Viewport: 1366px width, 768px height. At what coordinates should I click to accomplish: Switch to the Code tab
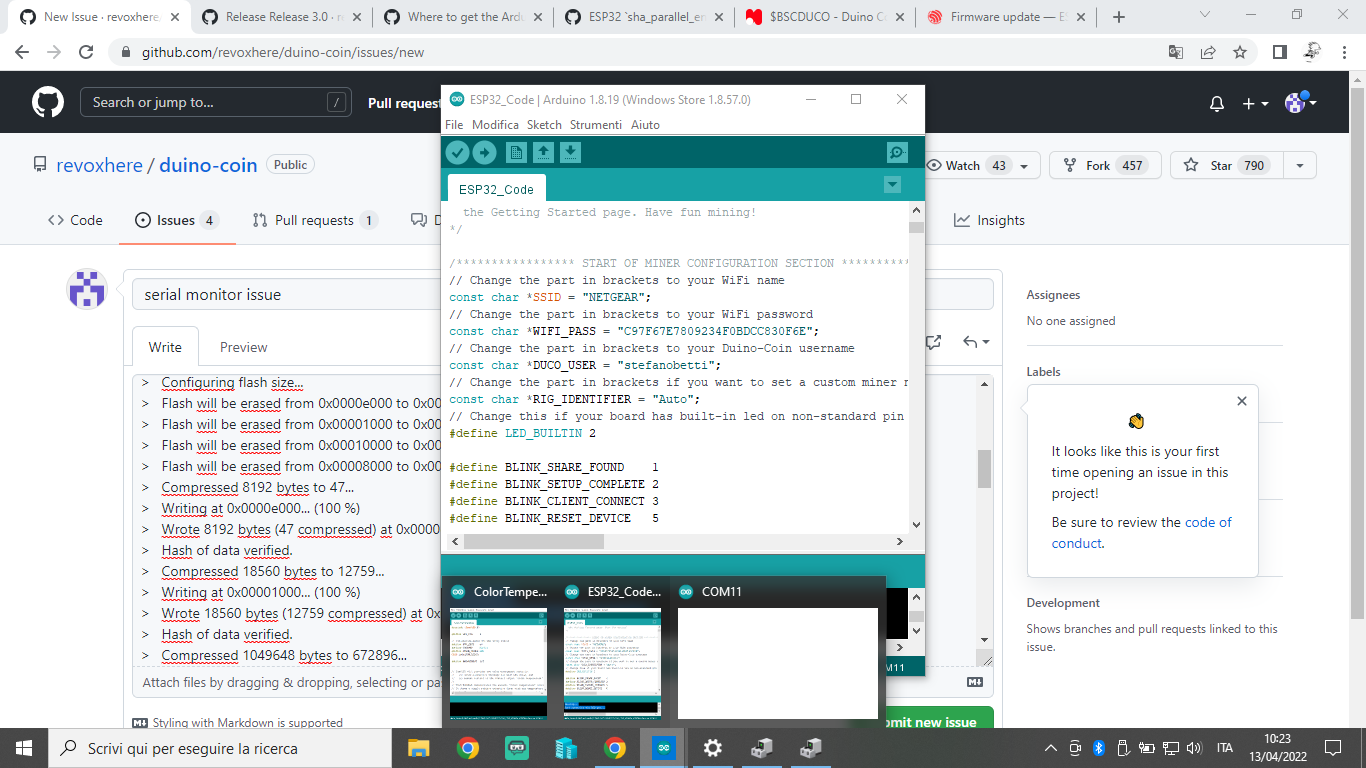pyautogui.click(x=75, y=220)
